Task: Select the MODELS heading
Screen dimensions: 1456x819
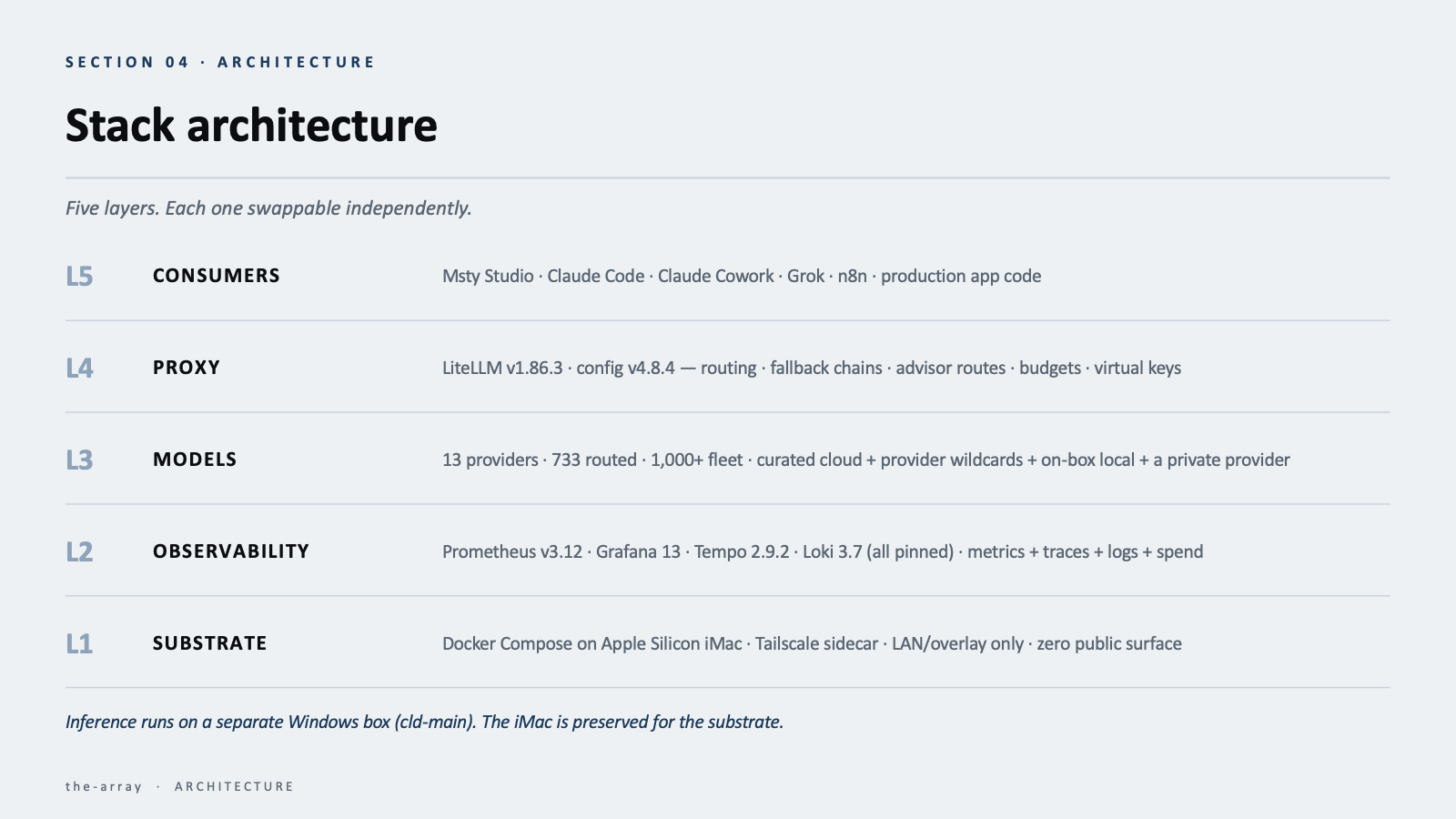Action: 195,460
